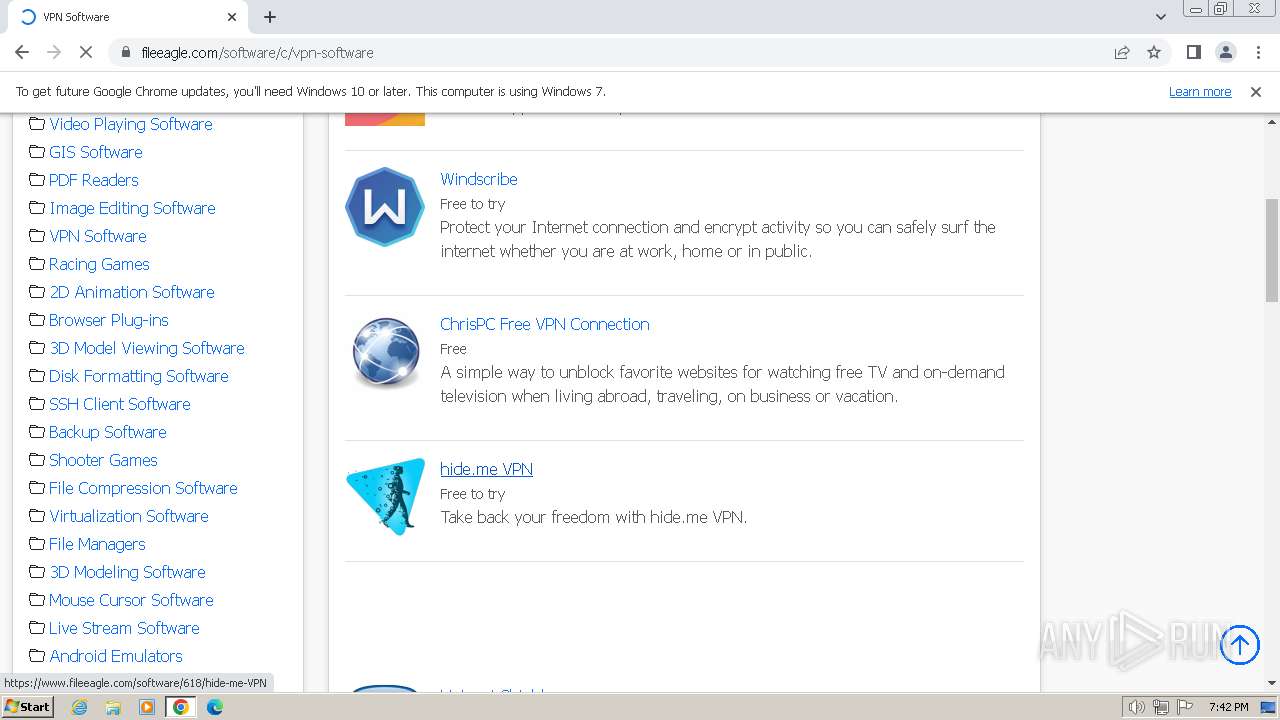The height and width of the screenshot is (720, 1280).
Task: Go to Virtualization Software category
Action: click(x=129, y=516)
